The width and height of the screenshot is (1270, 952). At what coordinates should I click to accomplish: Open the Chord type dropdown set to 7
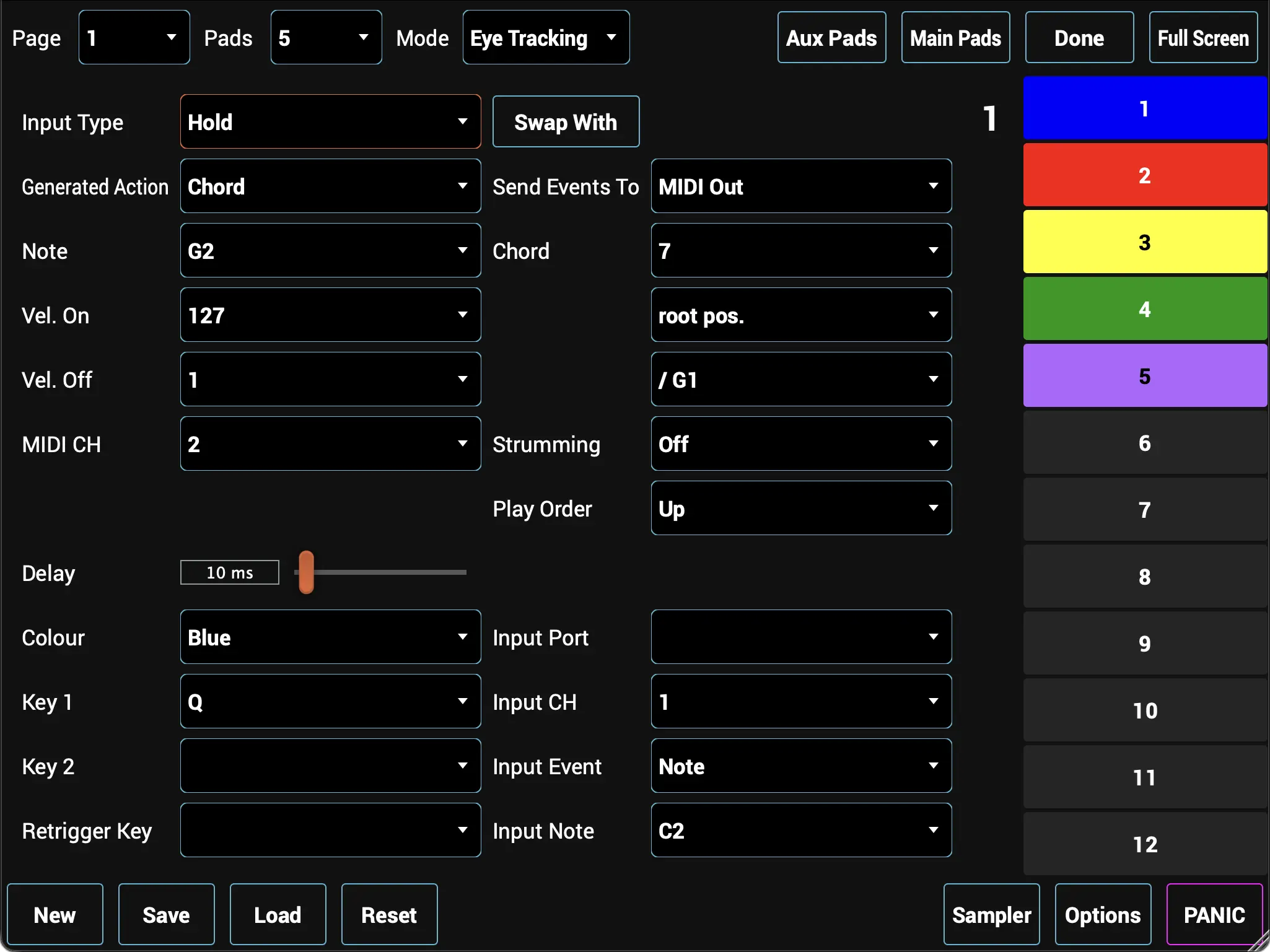[800, 250]
